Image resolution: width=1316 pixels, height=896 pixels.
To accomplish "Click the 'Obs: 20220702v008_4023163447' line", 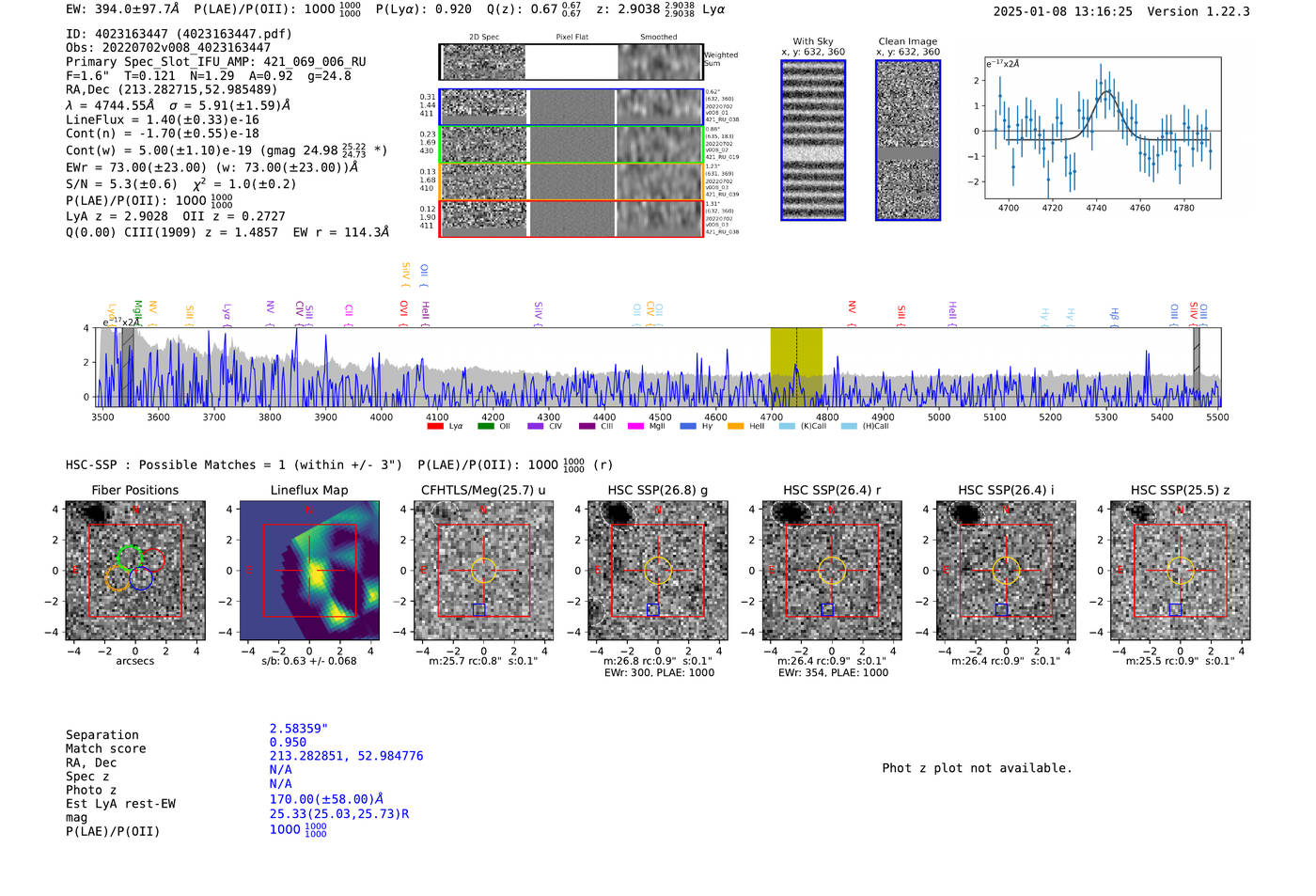I will point(168,47).
